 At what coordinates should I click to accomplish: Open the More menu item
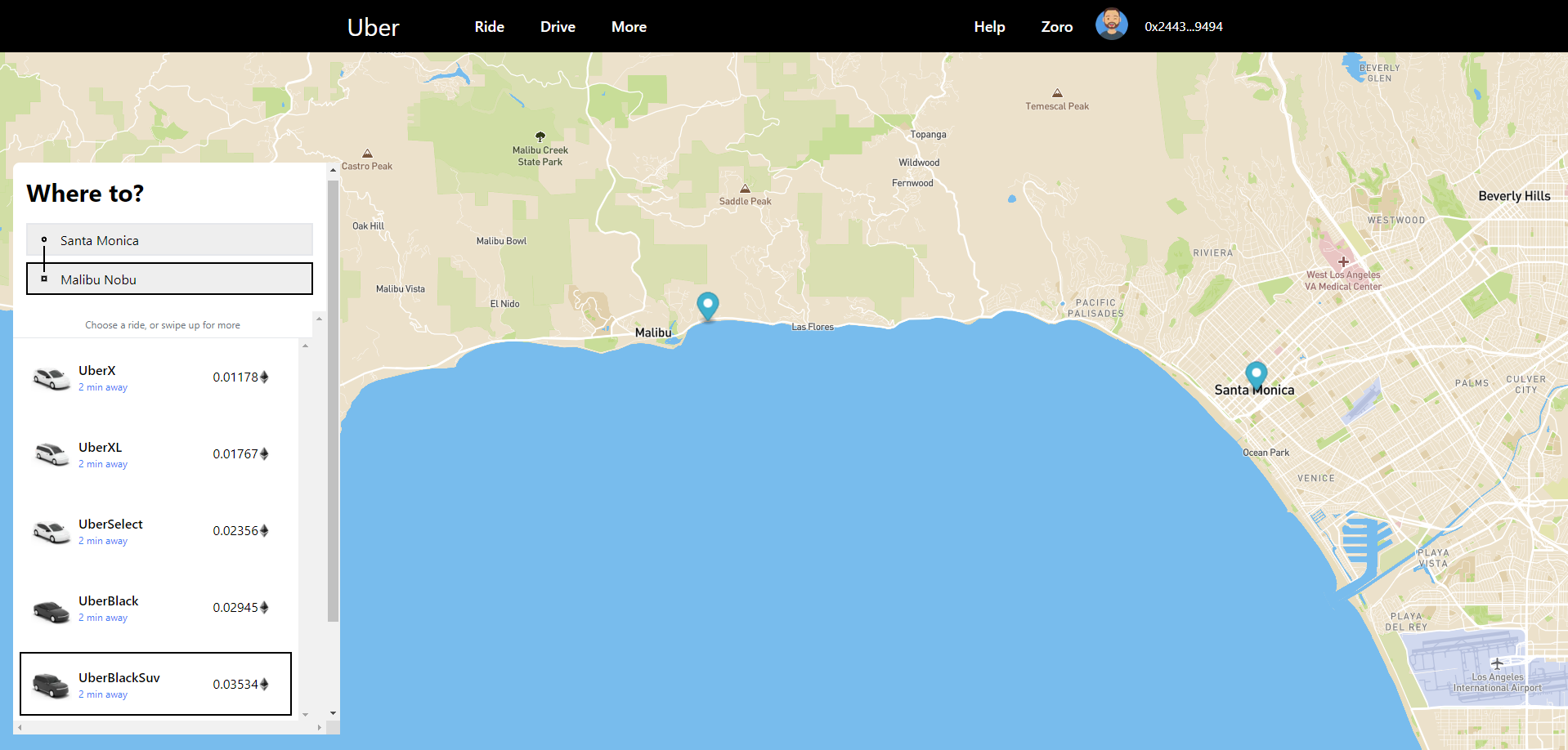tap(629, 27)
